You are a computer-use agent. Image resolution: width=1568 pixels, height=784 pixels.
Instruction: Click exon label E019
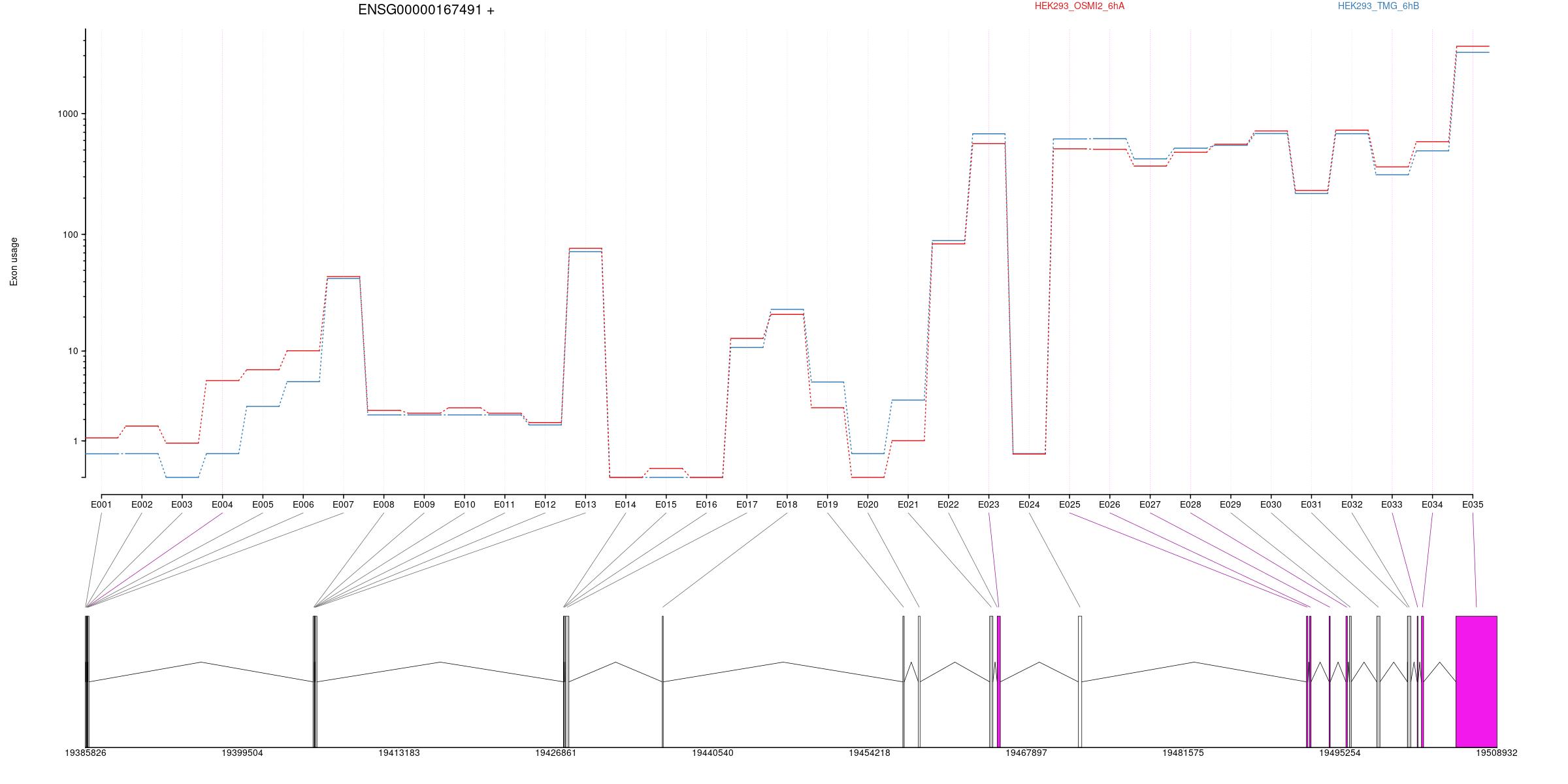coord(827,504)
